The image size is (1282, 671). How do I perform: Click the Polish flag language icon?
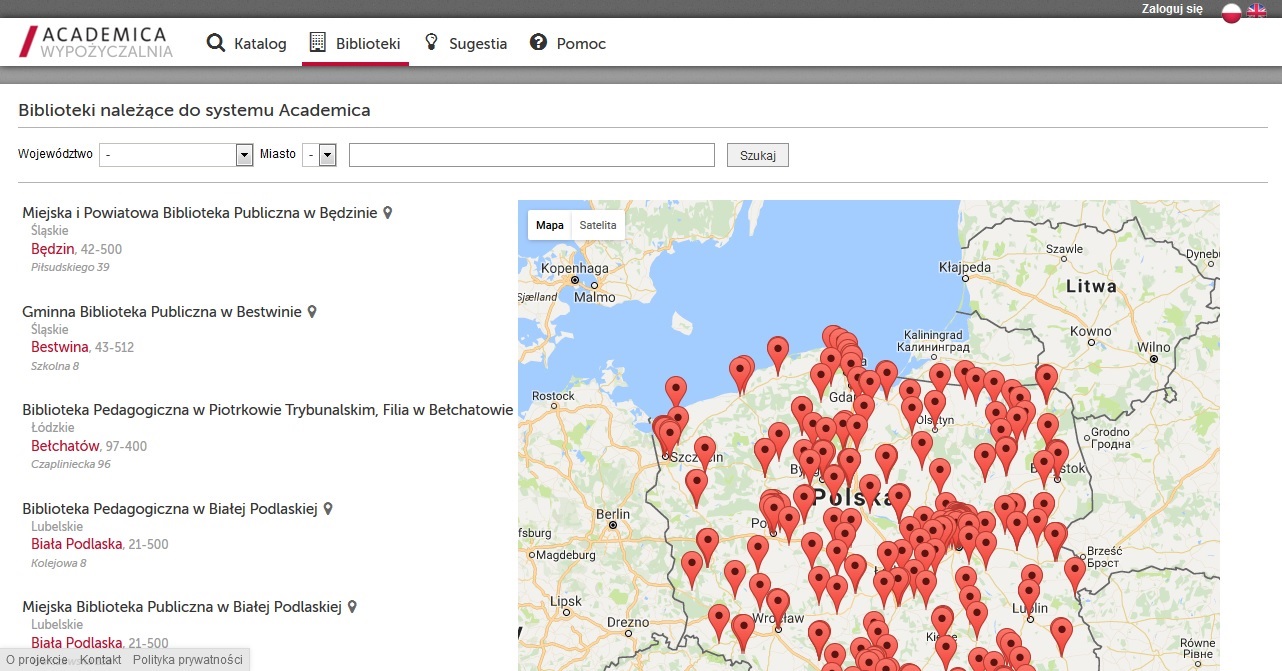tap(1232, 12)
